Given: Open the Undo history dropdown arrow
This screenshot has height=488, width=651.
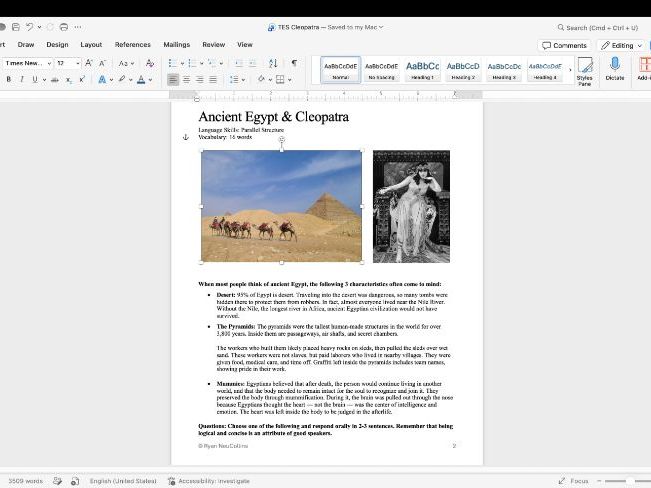Looking at the screenshot, I should pyautogui.click(x=39, y=27).
